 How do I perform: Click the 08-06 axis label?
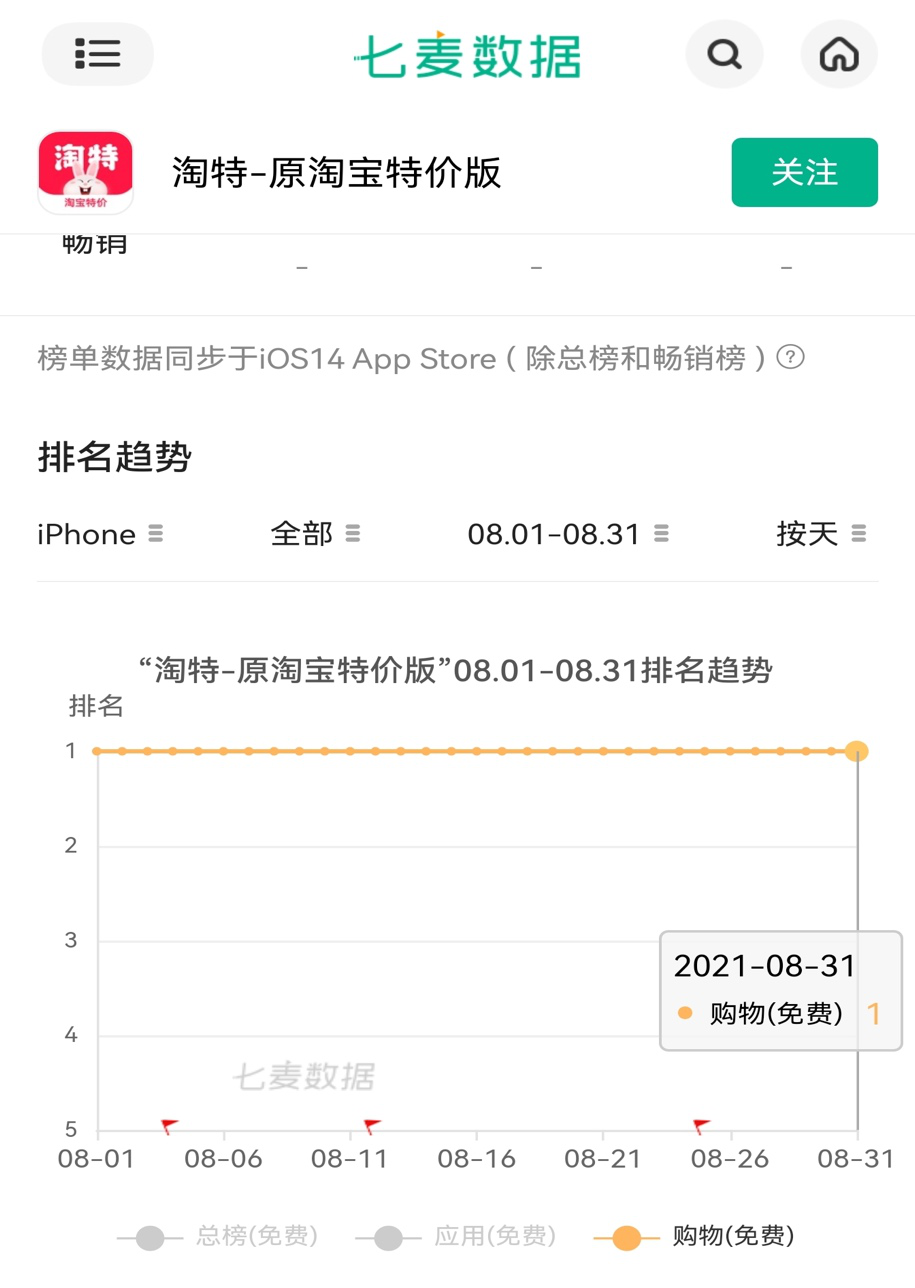224,1159
